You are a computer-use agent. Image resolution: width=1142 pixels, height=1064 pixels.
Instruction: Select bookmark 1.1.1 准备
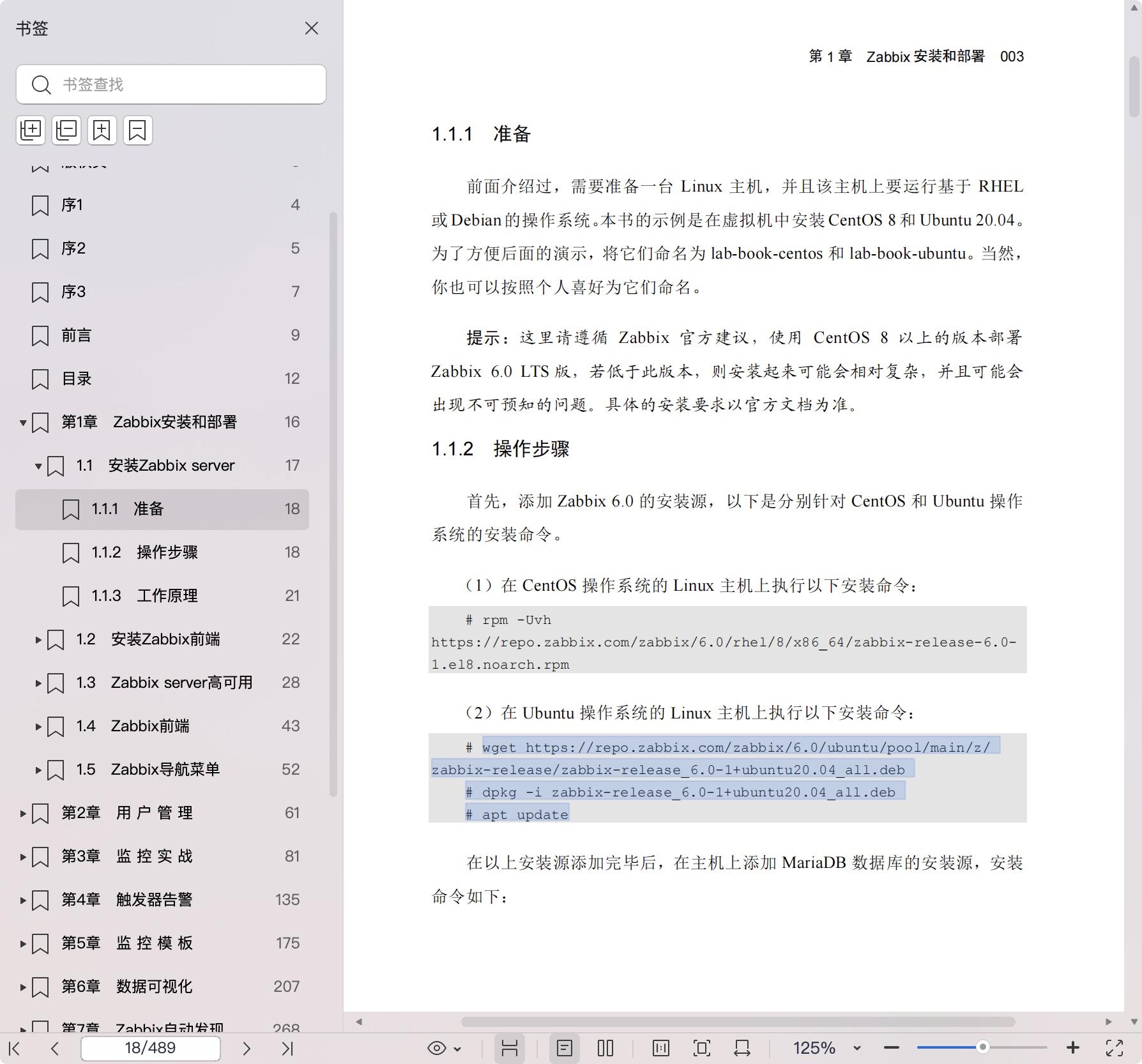(162, 509)
